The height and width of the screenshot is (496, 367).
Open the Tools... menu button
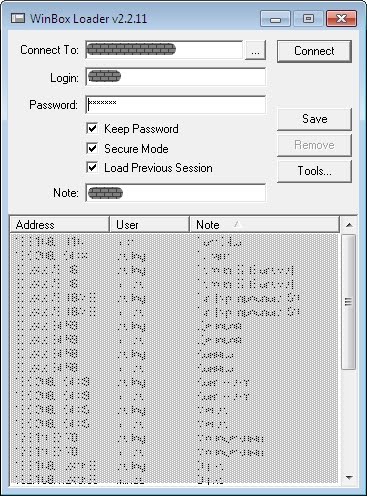tap(314, 171)
